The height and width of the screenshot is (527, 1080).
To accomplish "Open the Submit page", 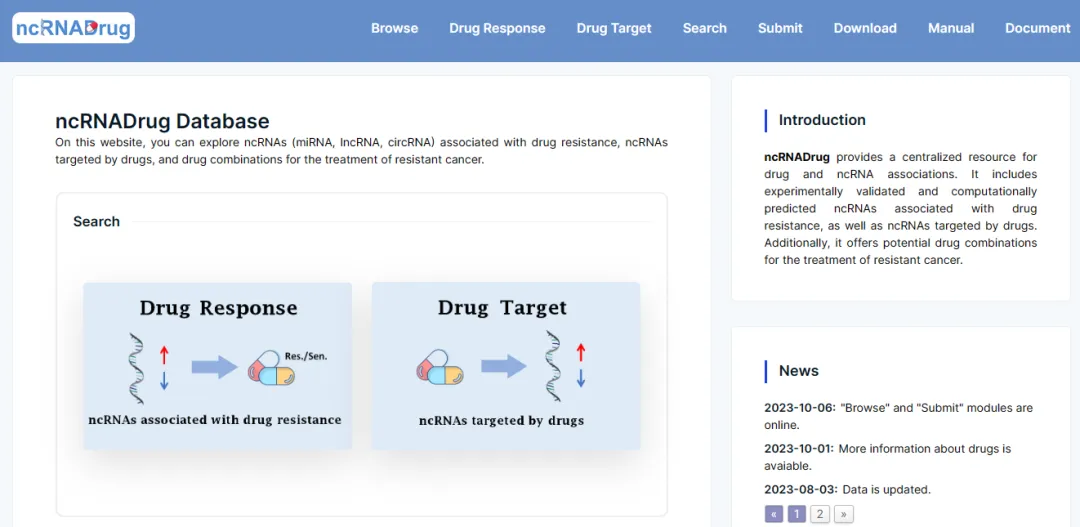I will click(780, 28).
